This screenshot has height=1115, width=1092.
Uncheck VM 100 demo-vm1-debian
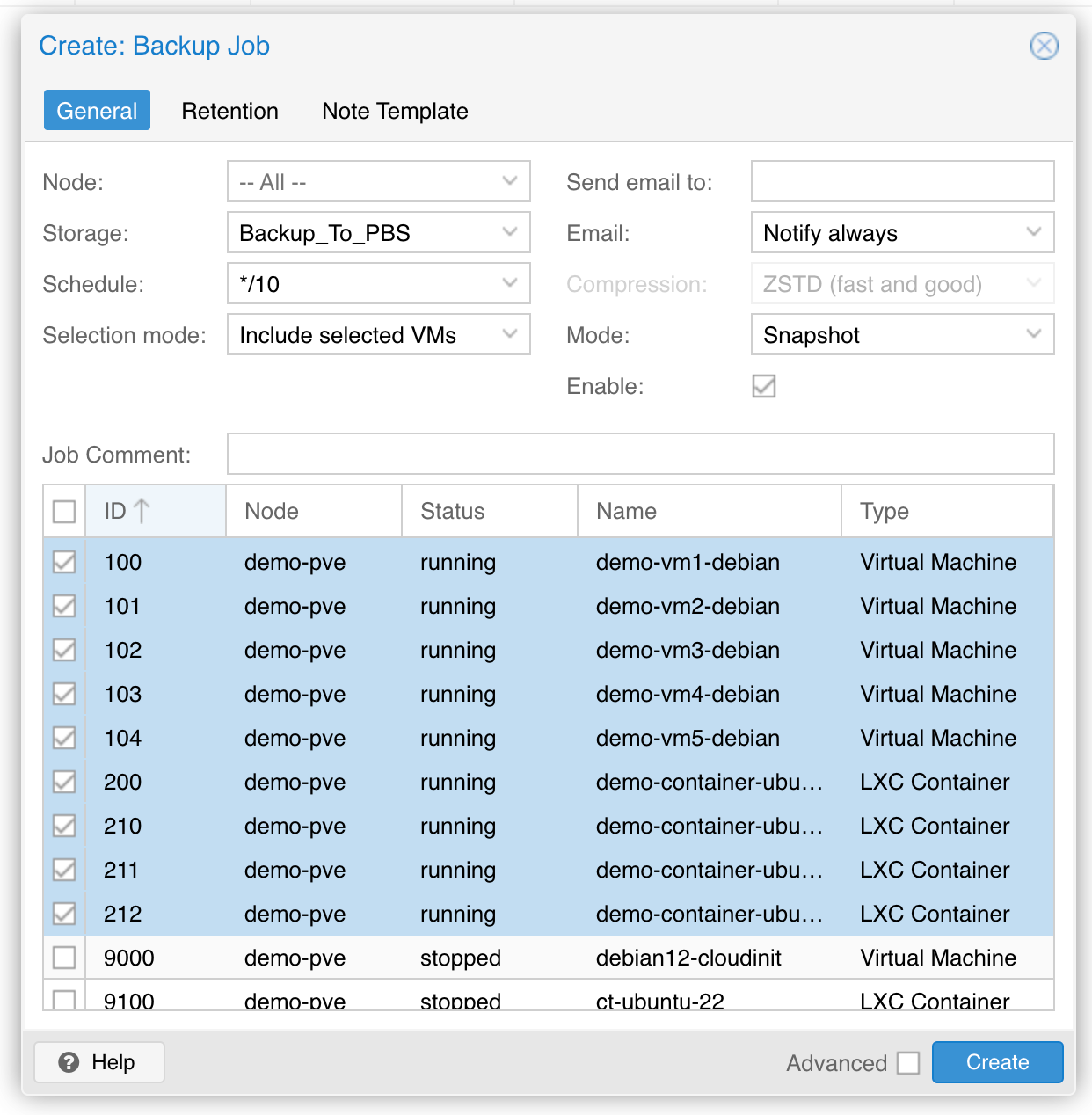click(x=64, y=562)
